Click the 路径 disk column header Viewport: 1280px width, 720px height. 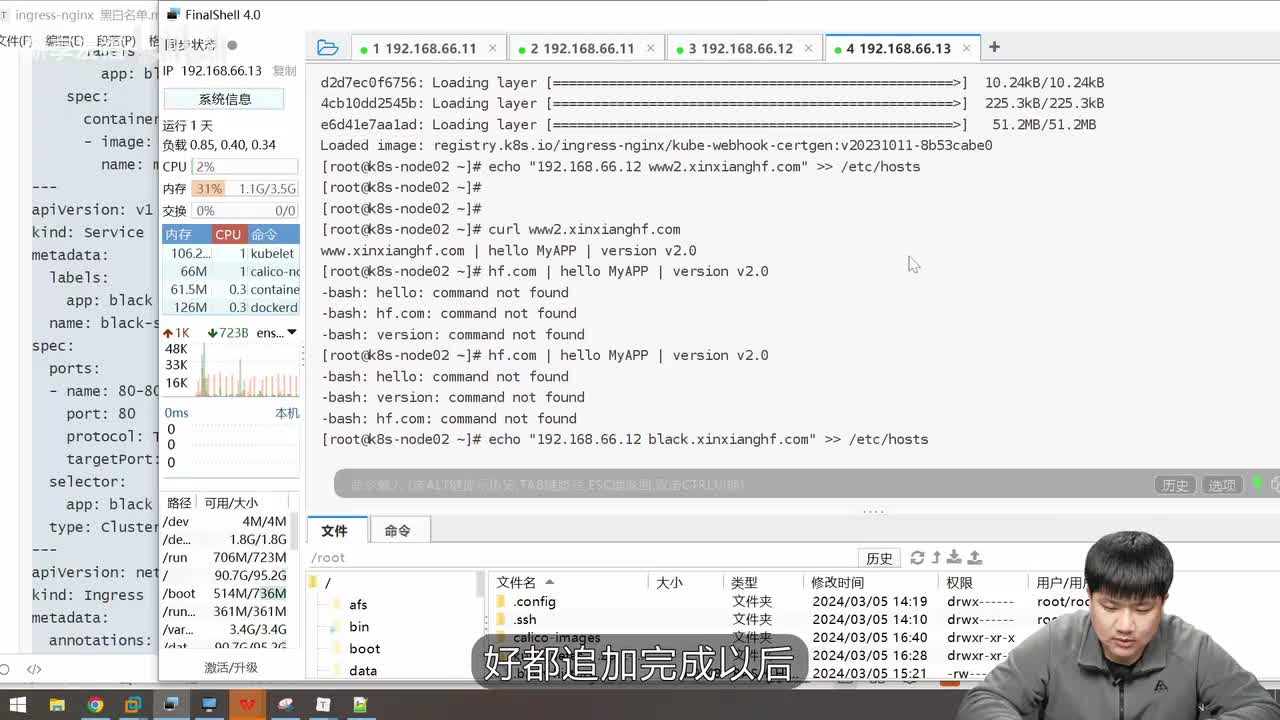(x=179, y=503)
